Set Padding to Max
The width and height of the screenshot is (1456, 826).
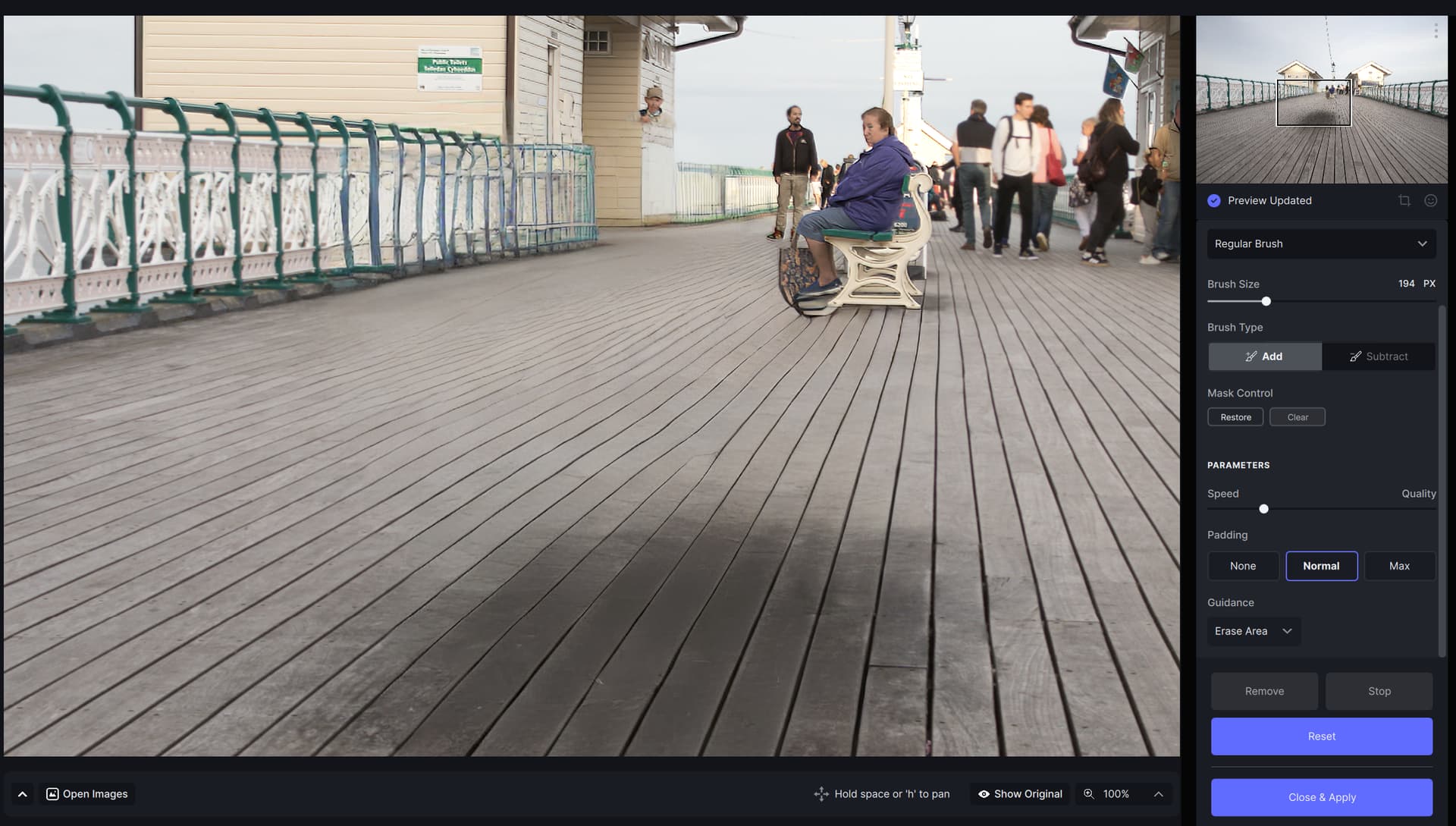(1398, 566)
